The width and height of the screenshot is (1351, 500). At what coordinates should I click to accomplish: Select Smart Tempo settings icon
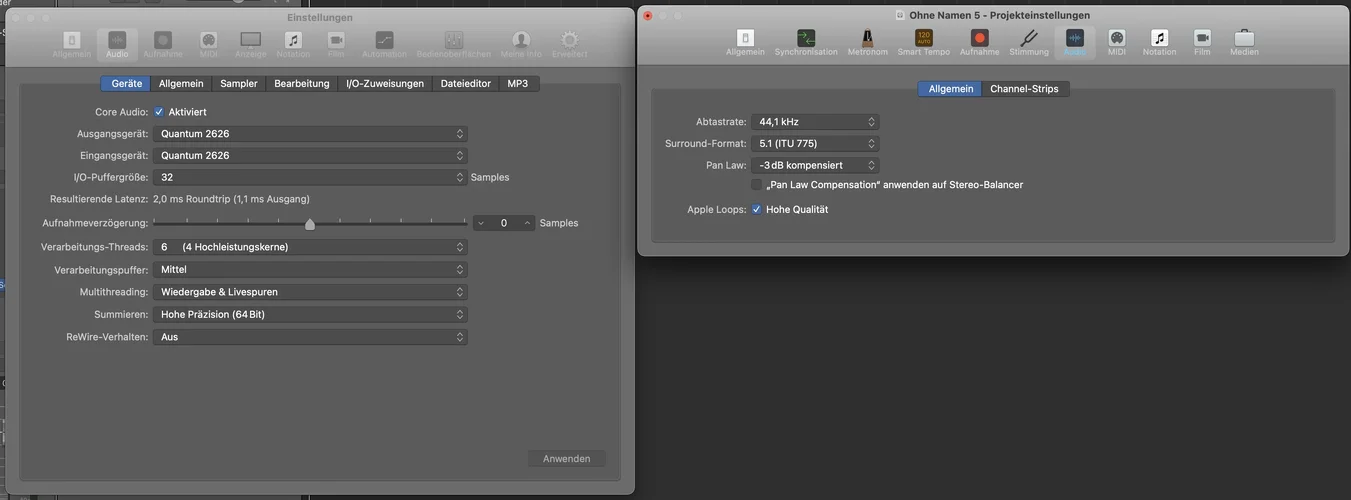[x=923, y=41]
